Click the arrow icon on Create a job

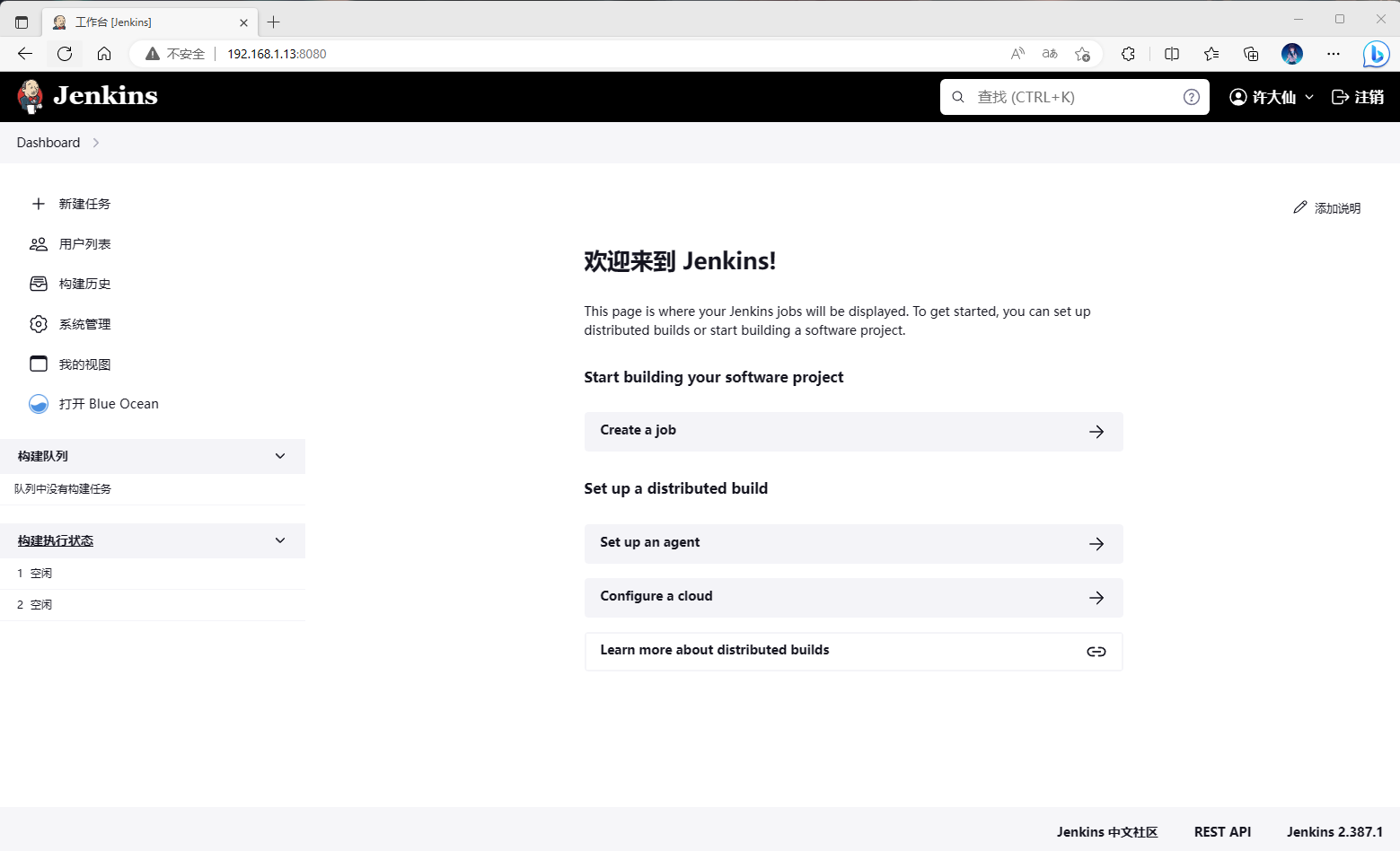[1096, 432]
